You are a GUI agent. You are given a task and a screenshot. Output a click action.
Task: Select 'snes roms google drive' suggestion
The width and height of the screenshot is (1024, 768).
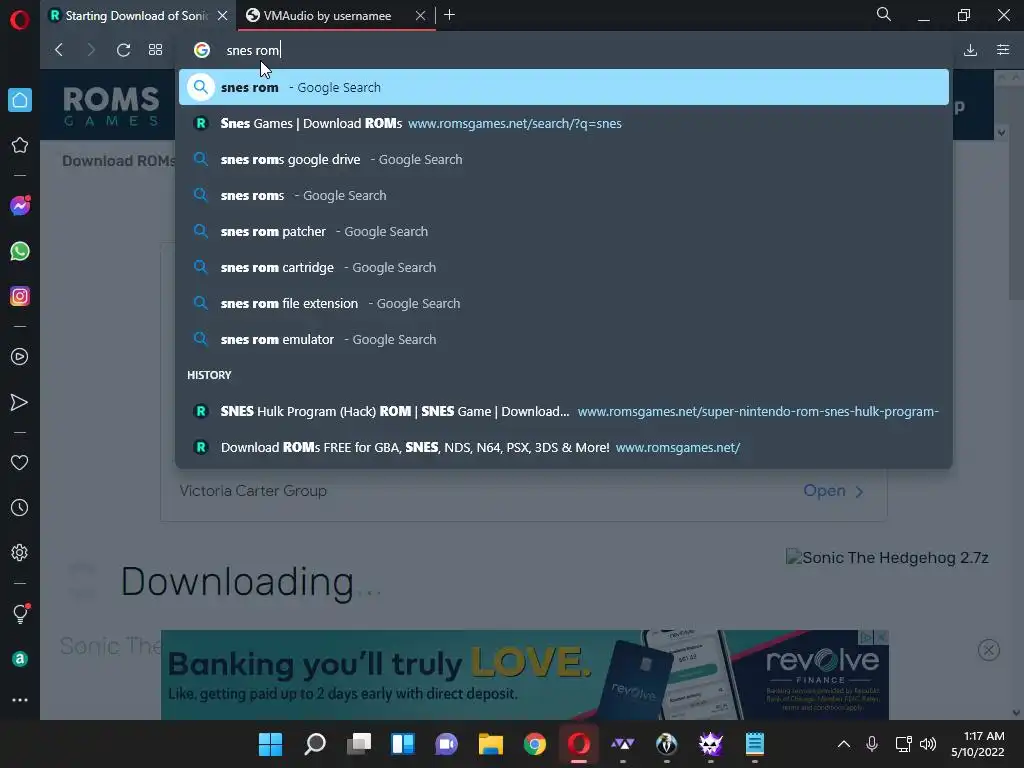pos(564,159)
